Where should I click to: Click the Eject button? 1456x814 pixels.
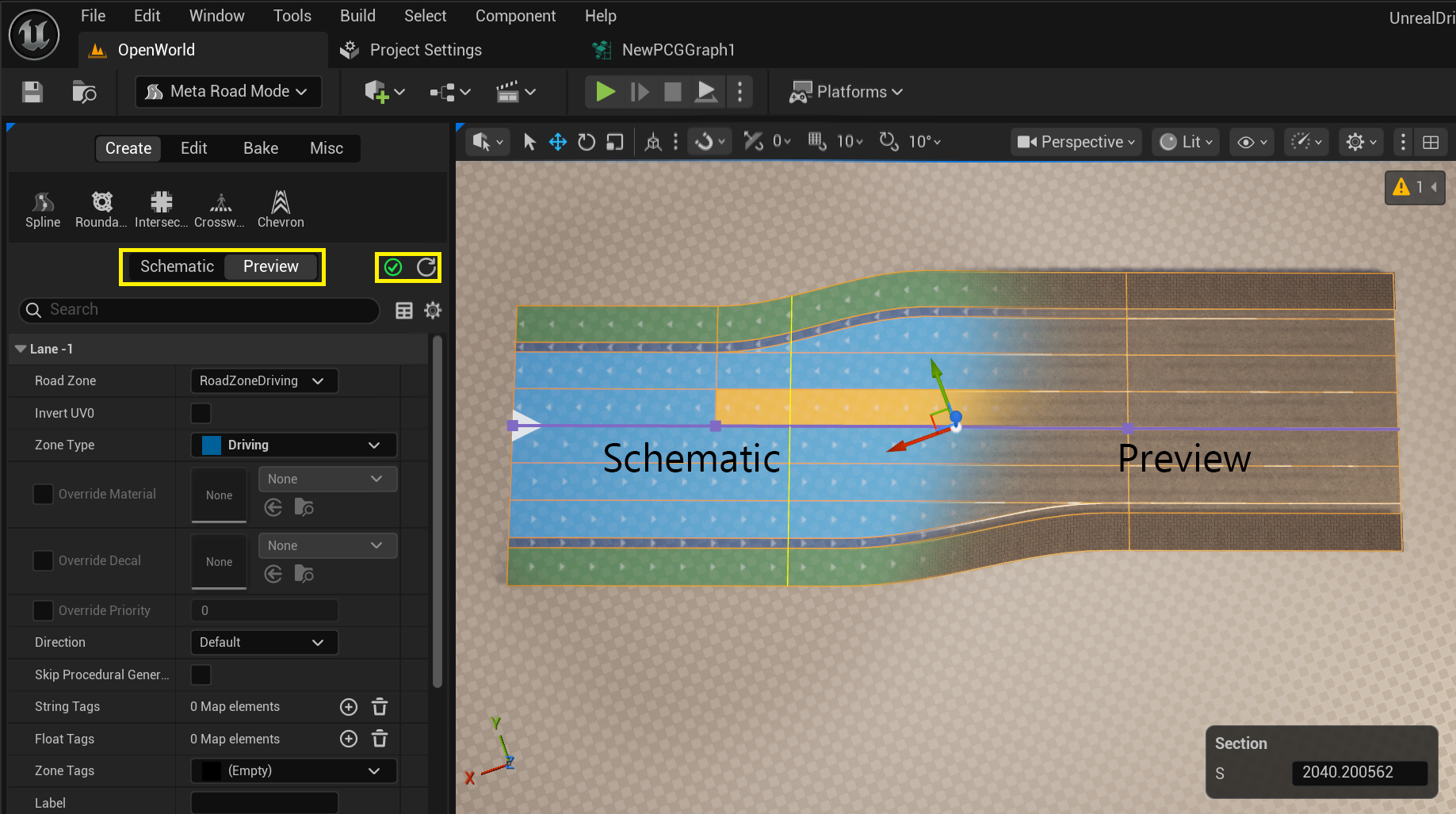point(705,92)
